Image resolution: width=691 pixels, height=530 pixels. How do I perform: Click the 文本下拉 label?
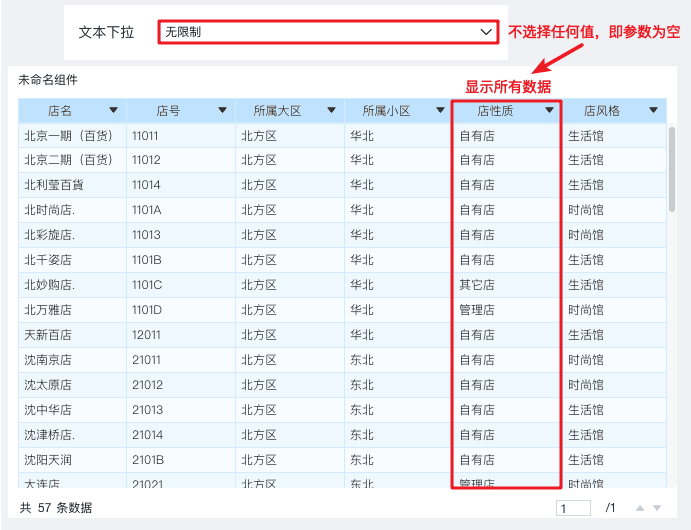[x=106, y=32]
